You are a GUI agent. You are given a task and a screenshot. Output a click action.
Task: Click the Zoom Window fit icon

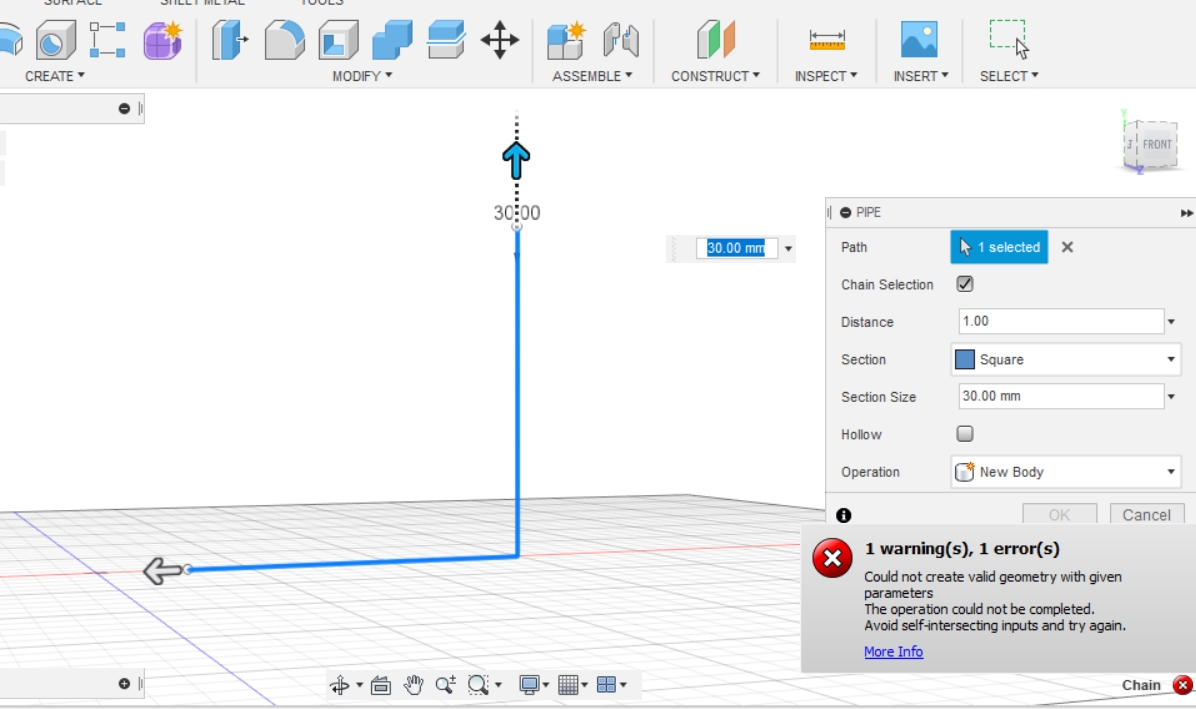pos(478,685)
